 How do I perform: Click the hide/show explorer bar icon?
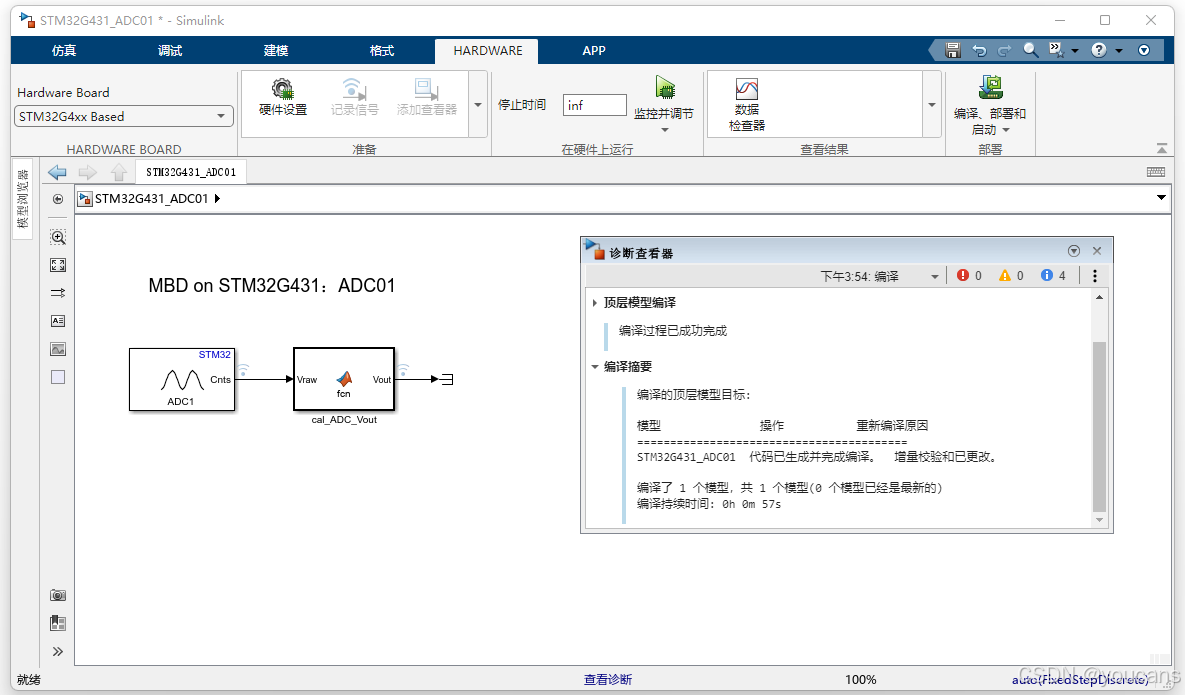57,199
